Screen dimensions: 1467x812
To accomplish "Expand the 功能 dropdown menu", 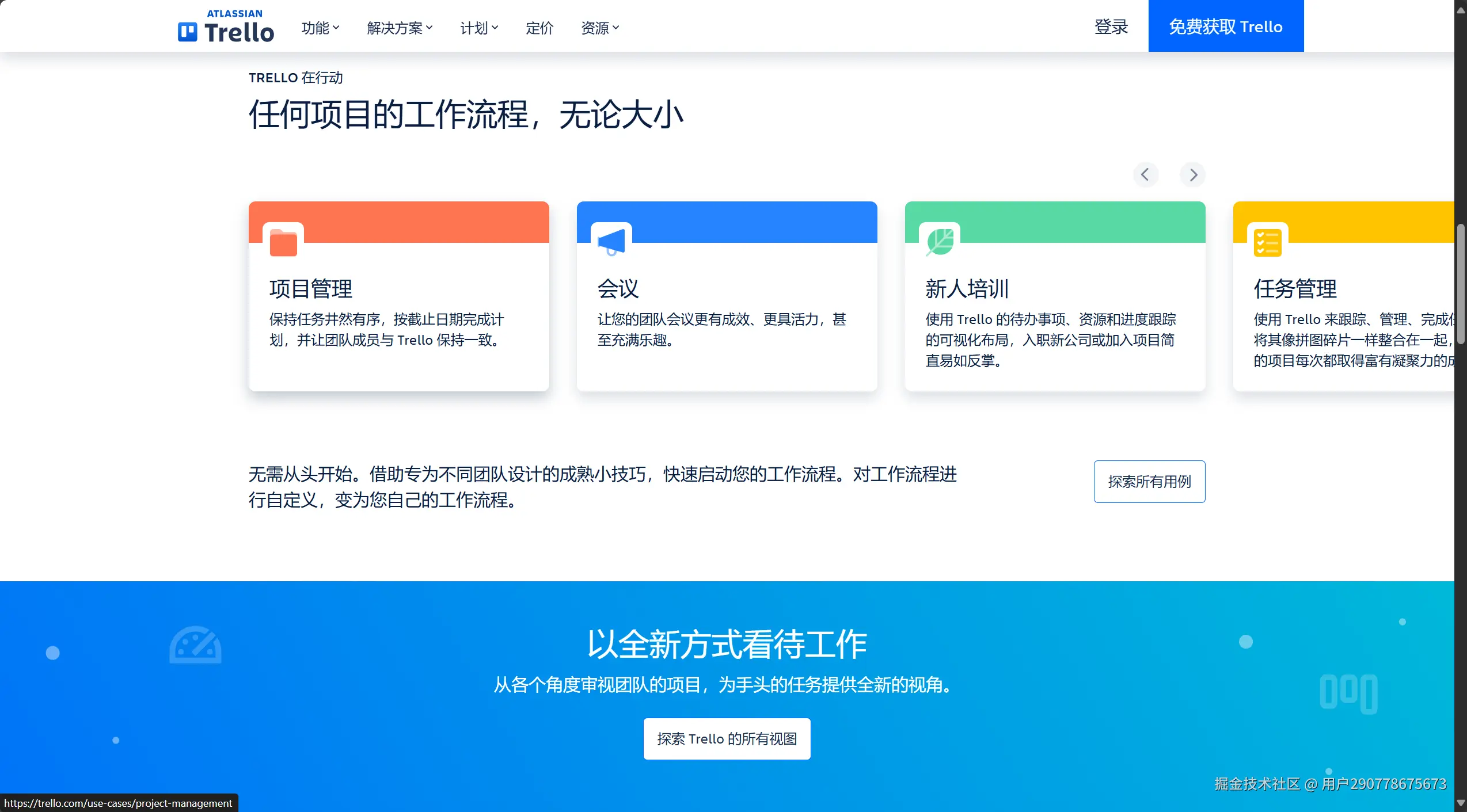I will 320,28.
